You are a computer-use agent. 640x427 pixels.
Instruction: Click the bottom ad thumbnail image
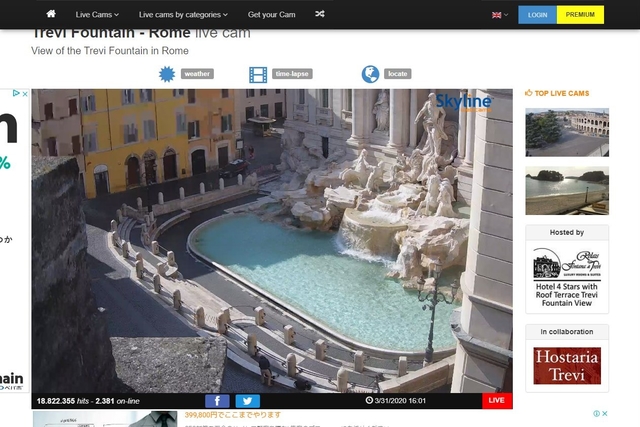point(105,419)
